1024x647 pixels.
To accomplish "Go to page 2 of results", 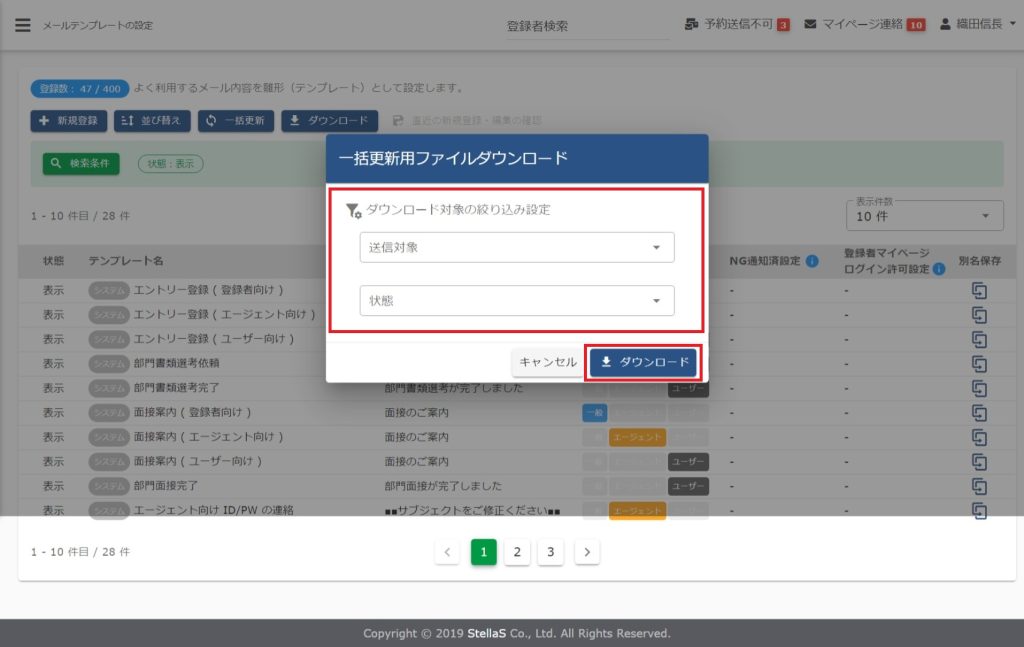I will [x=517, y=552].
